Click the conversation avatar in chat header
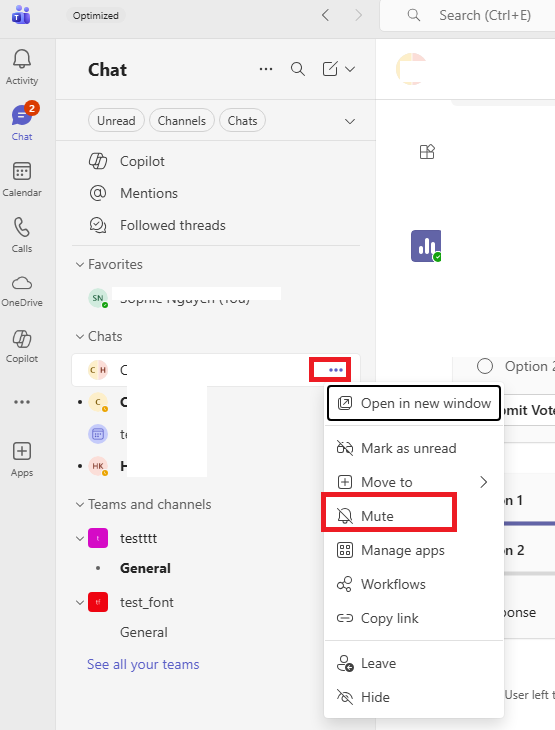Viewport: 555px width, 730px height. click(412, 69)
